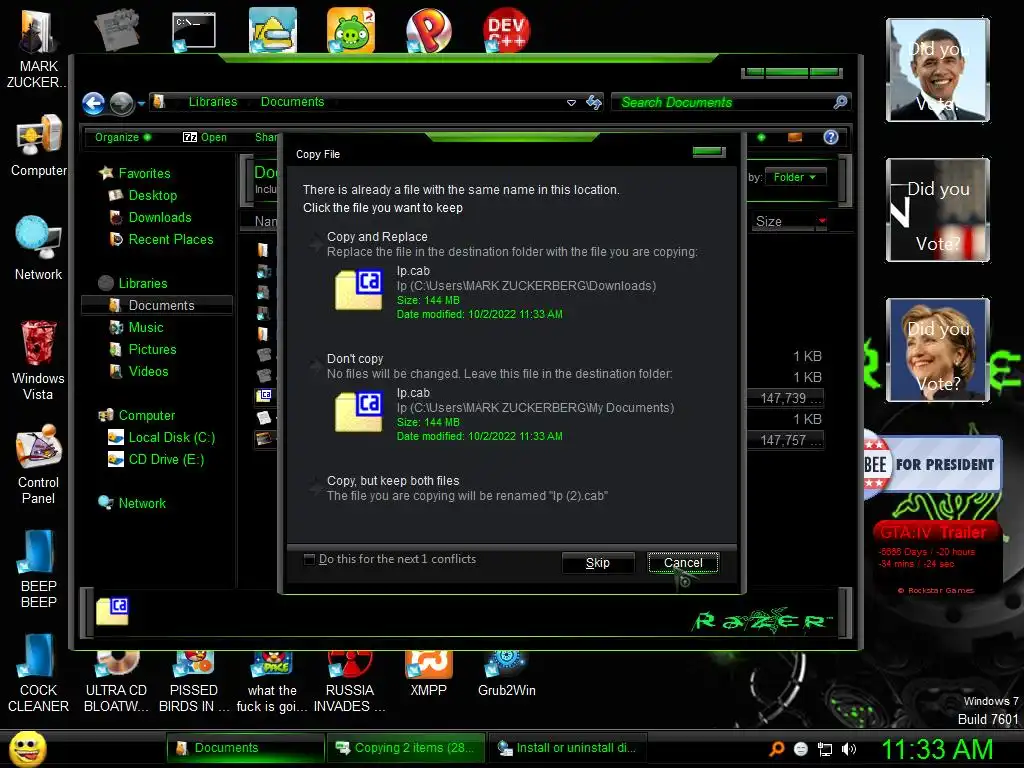Choose Copy, but keep both files
Screen dimensions: 1024x768
click(511, 488)
